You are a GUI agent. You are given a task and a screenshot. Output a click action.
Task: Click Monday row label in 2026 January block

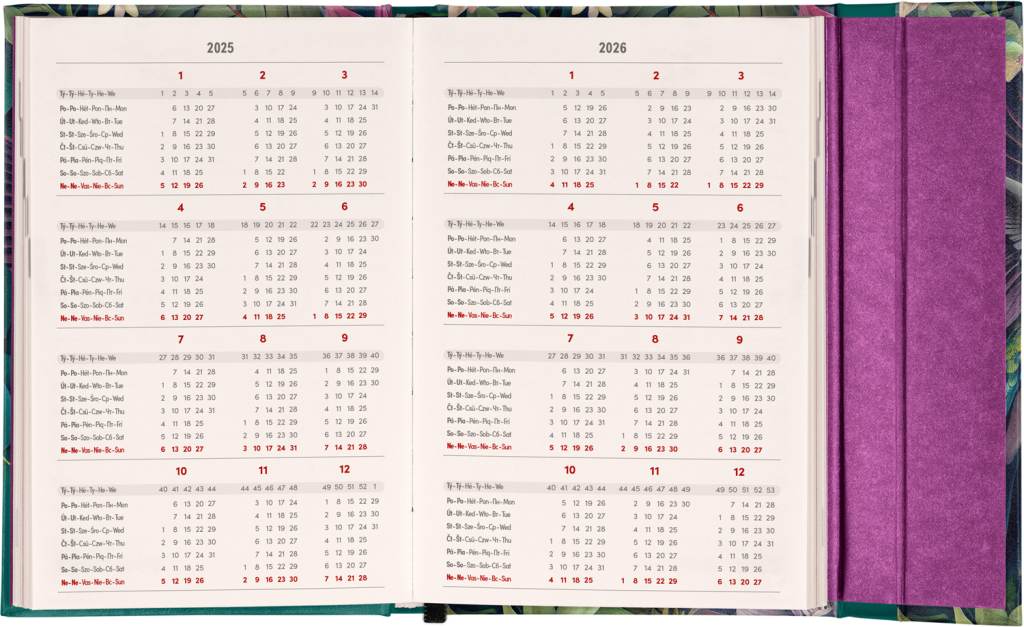pyautogui.click(x=482, y=108)
